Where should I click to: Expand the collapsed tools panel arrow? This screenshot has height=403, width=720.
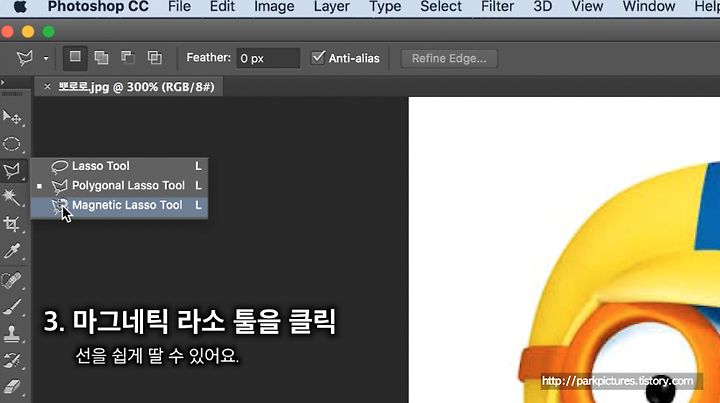click(3, 83)
